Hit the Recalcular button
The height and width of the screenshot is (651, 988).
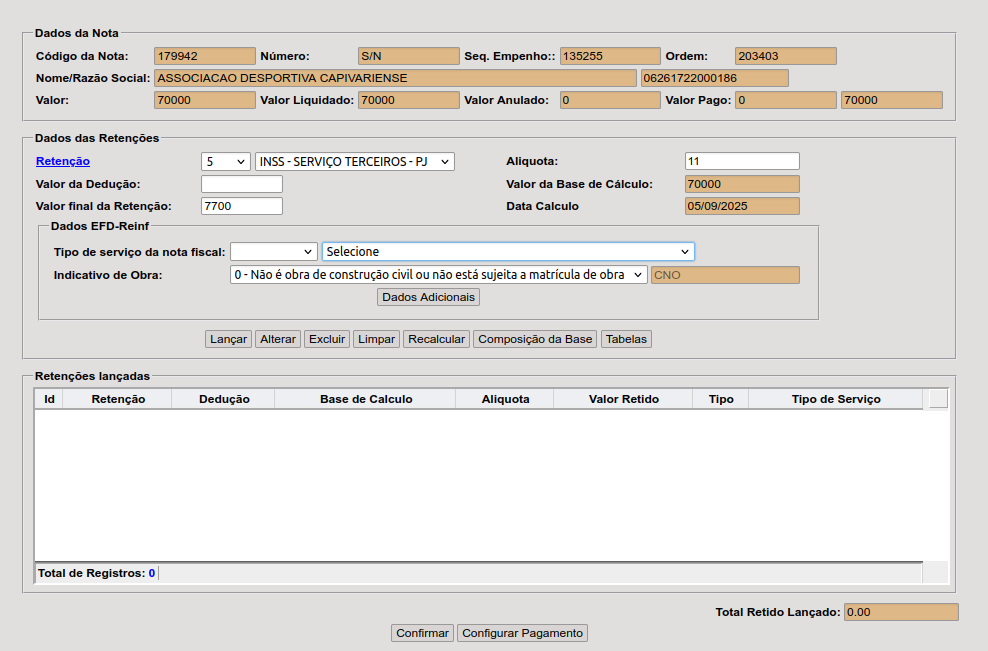[436, 339]
